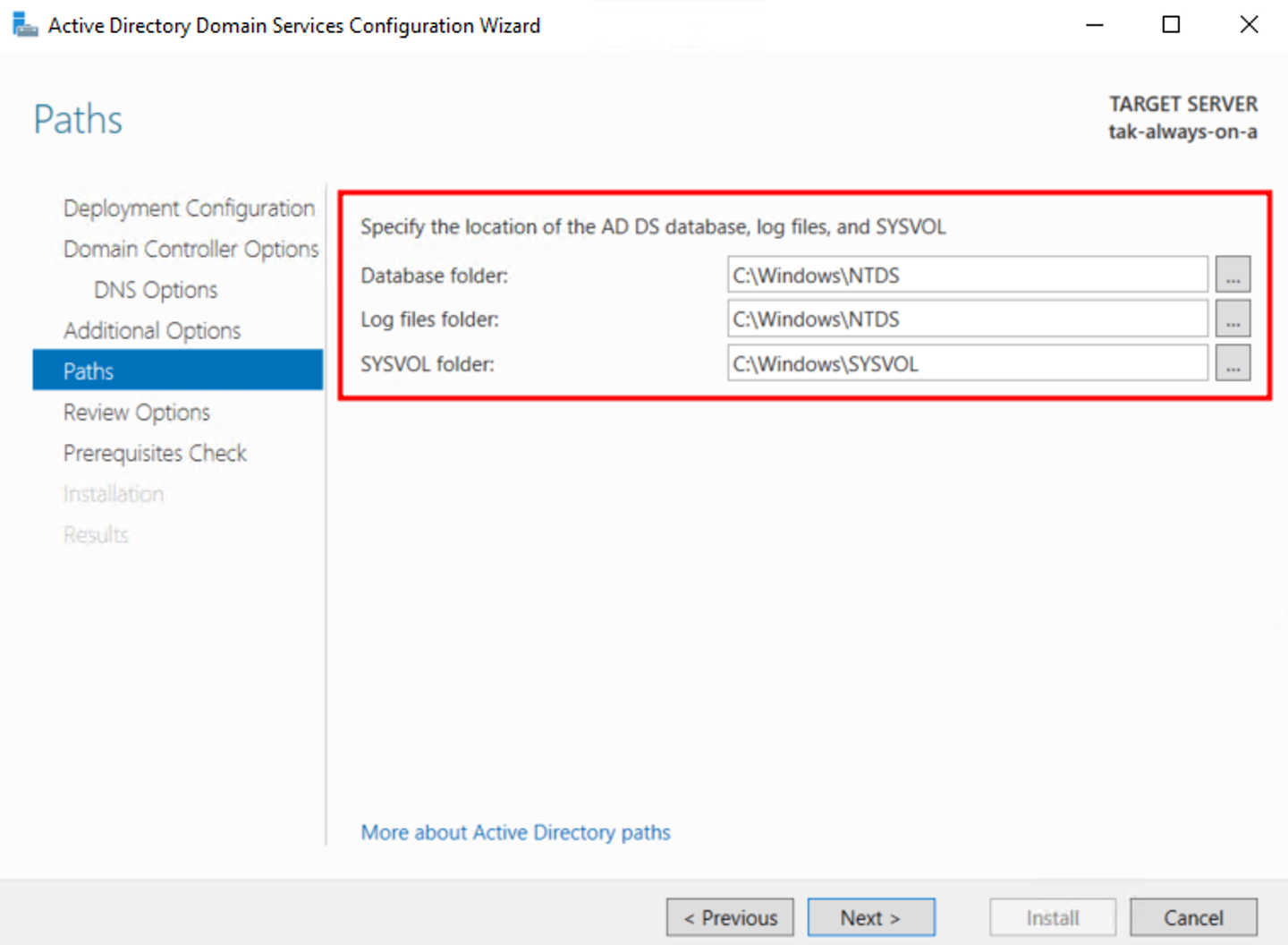Browse for the SYSVOL folder location
The image size is (1288, 945).
1233,363
